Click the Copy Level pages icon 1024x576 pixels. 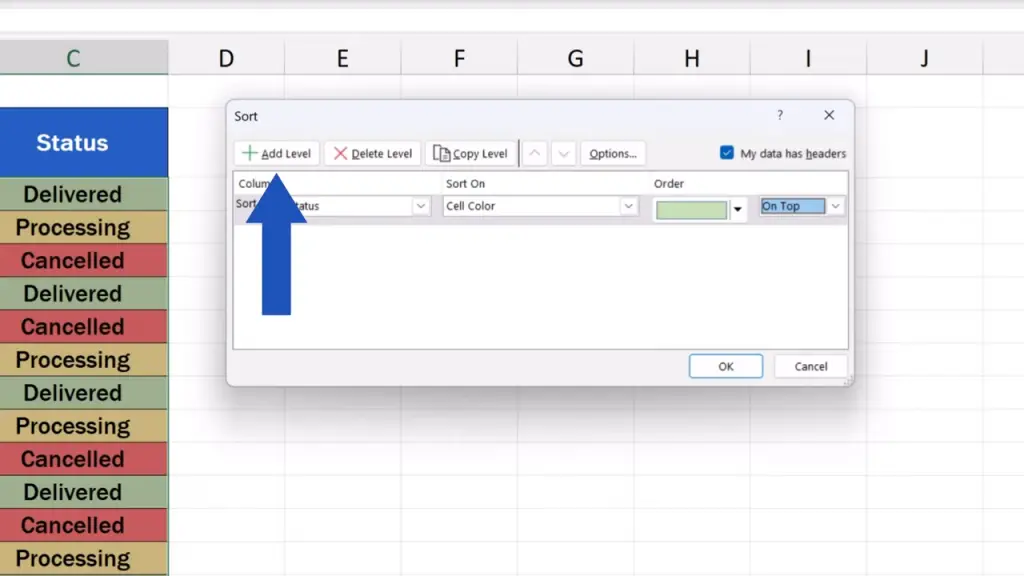(x=441, y=154)
